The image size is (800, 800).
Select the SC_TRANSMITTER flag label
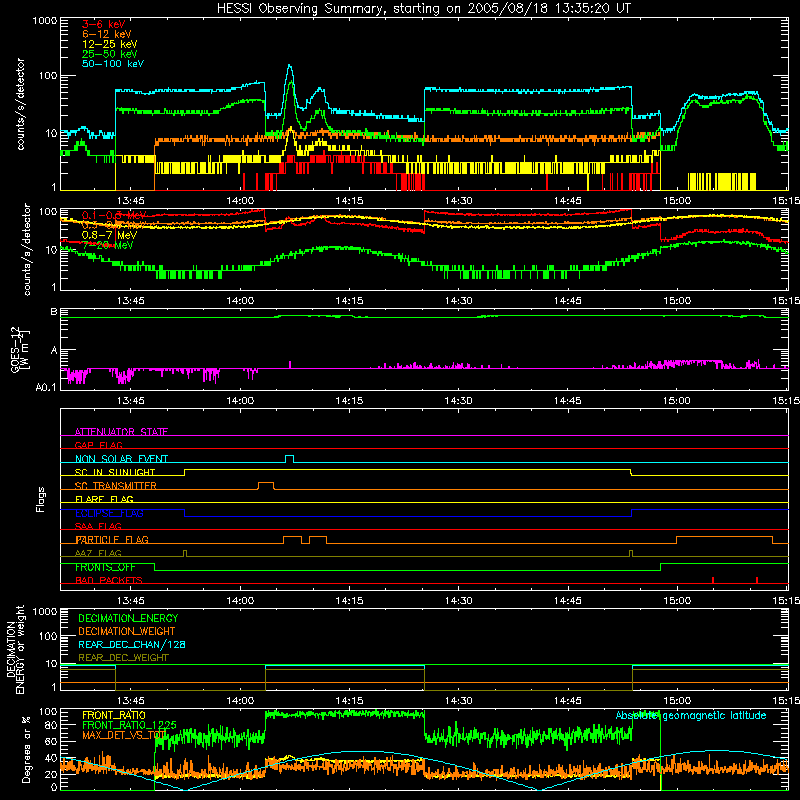tap(115, 485)
